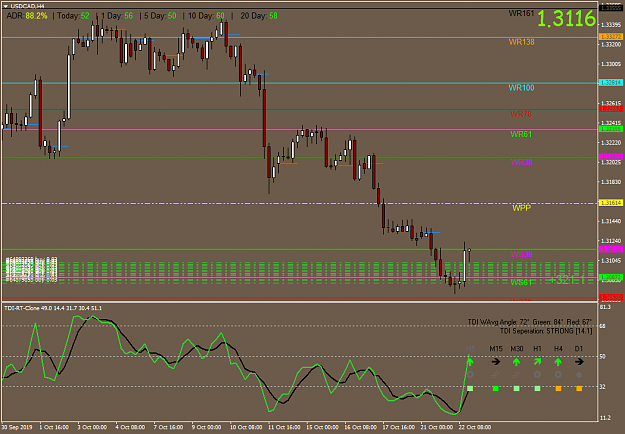Select the D1 timeframe label
The image size is (625, 434).
pos(579,349)
